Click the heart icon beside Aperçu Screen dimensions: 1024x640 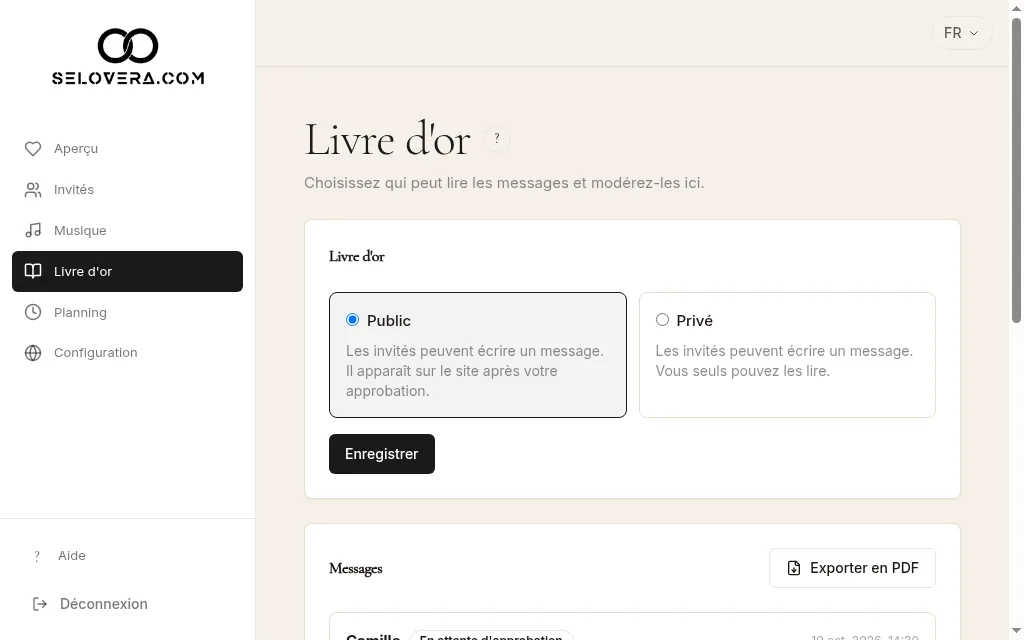(x=33, y=149)
